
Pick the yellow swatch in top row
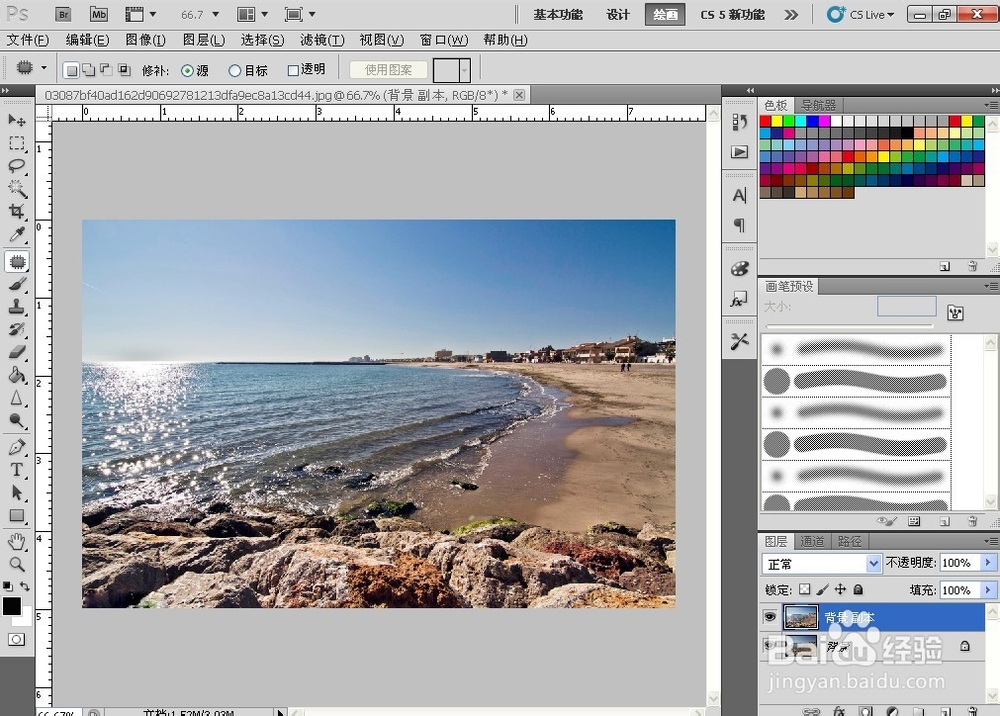[777, 121]
